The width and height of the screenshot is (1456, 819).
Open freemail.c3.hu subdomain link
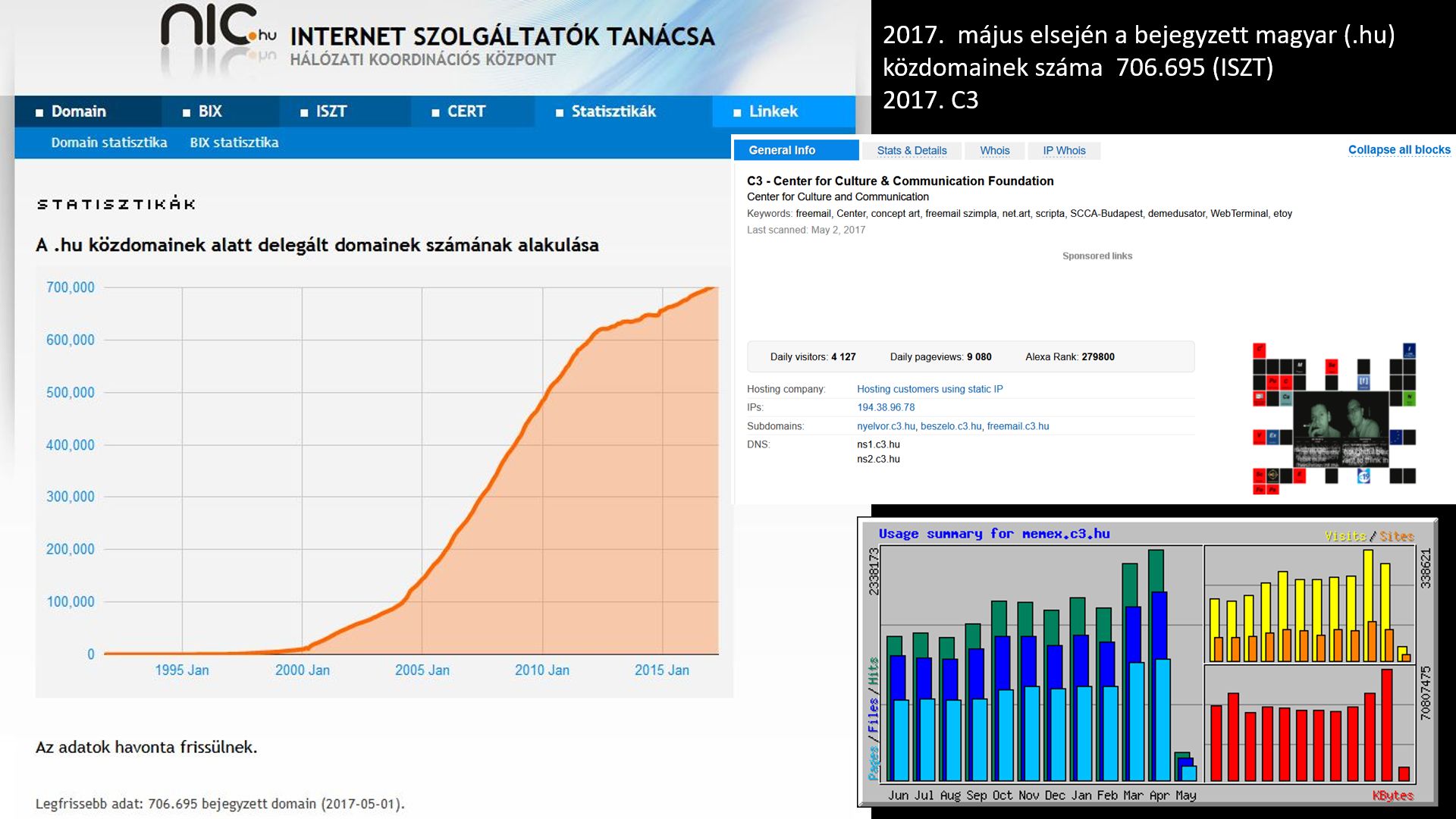tap(1018, 426)
